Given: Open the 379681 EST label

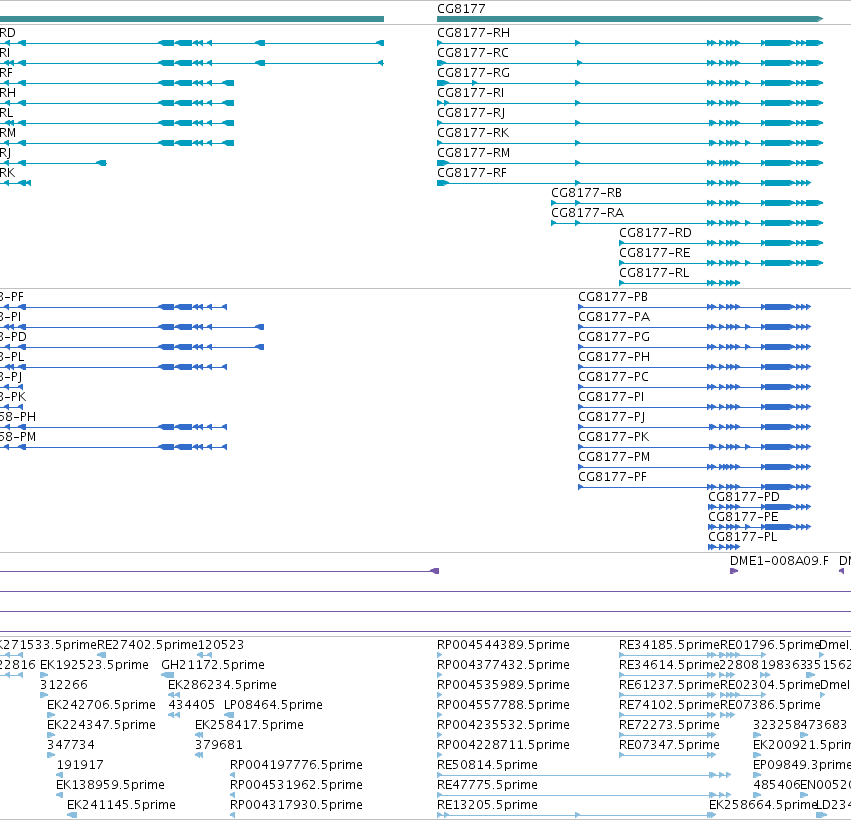Looking at the screenshot, I should 219,745.
